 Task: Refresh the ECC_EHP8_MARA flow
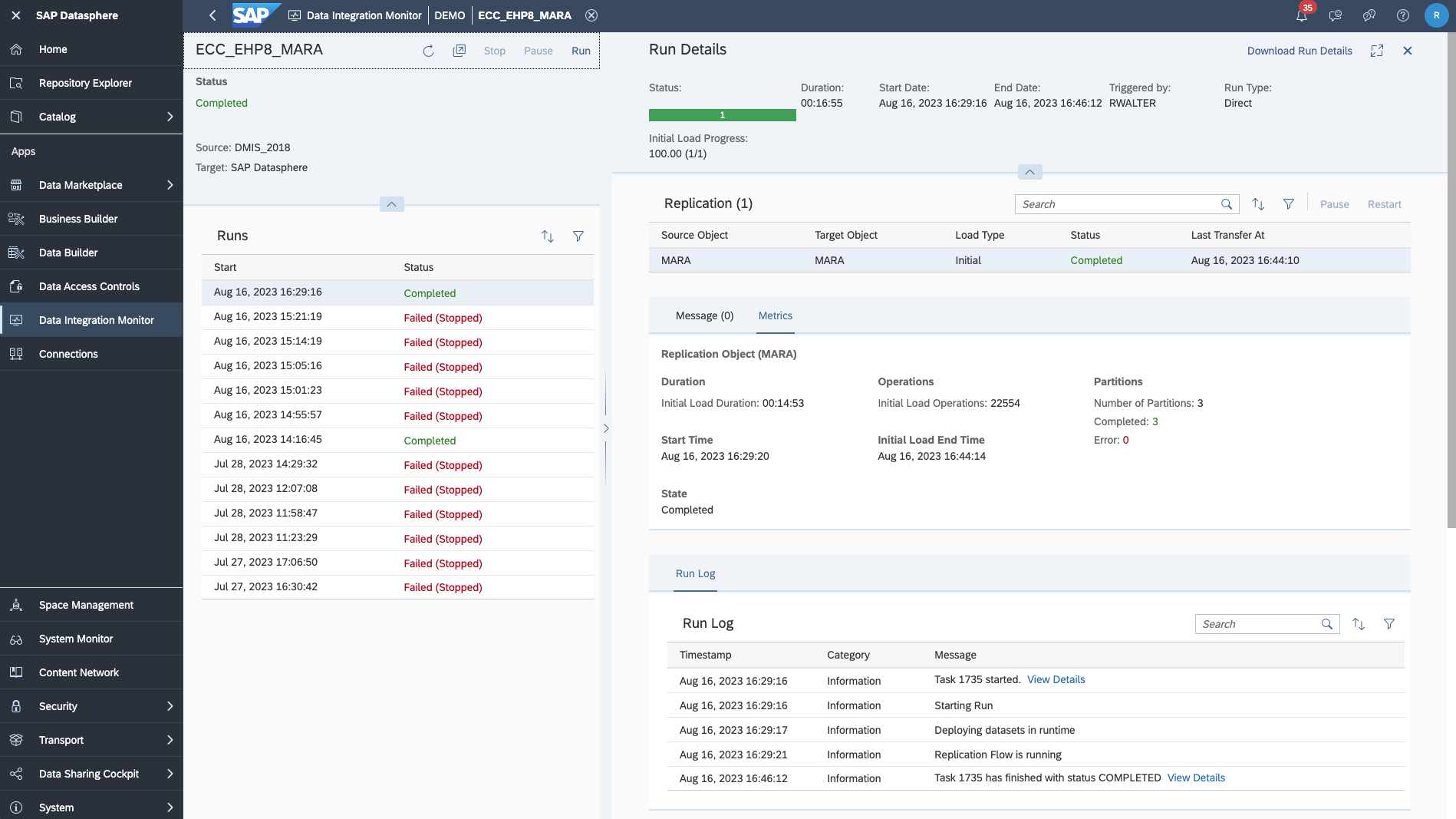pyautogui.click(x=428, y=51)
